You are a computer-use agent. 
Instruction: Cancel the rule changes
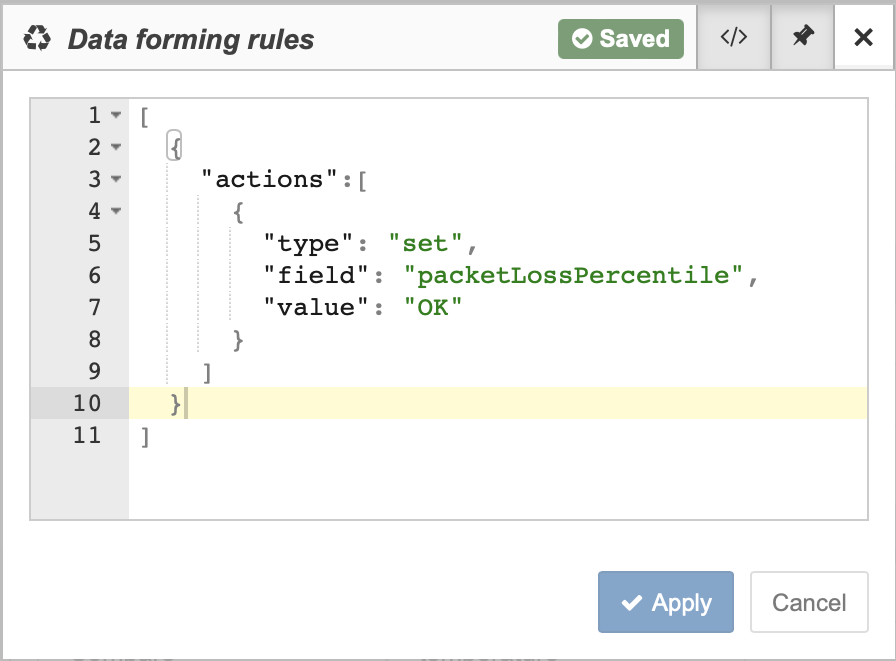click(809, 602)
